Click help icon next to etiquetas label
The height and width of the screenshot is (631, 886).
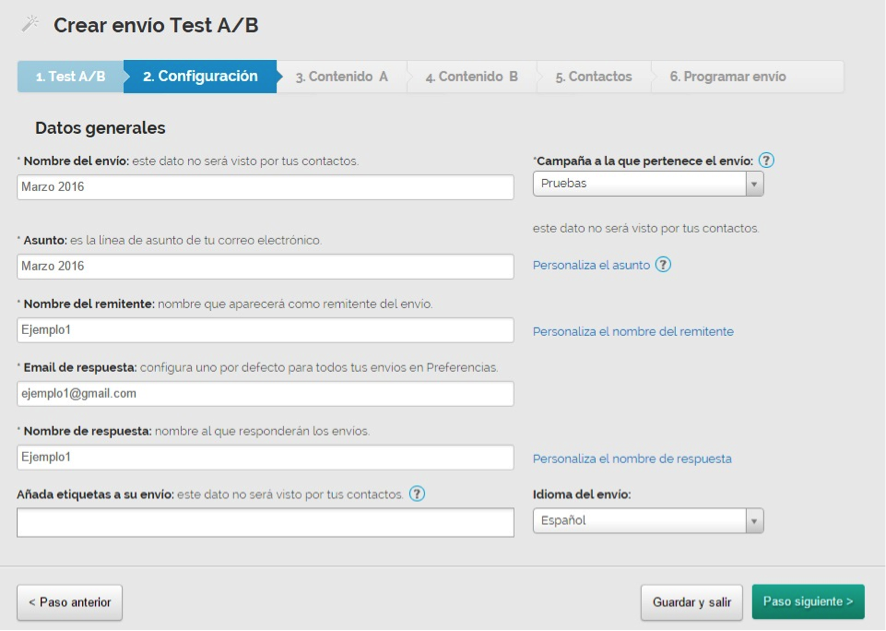click(x=417, y=494)
